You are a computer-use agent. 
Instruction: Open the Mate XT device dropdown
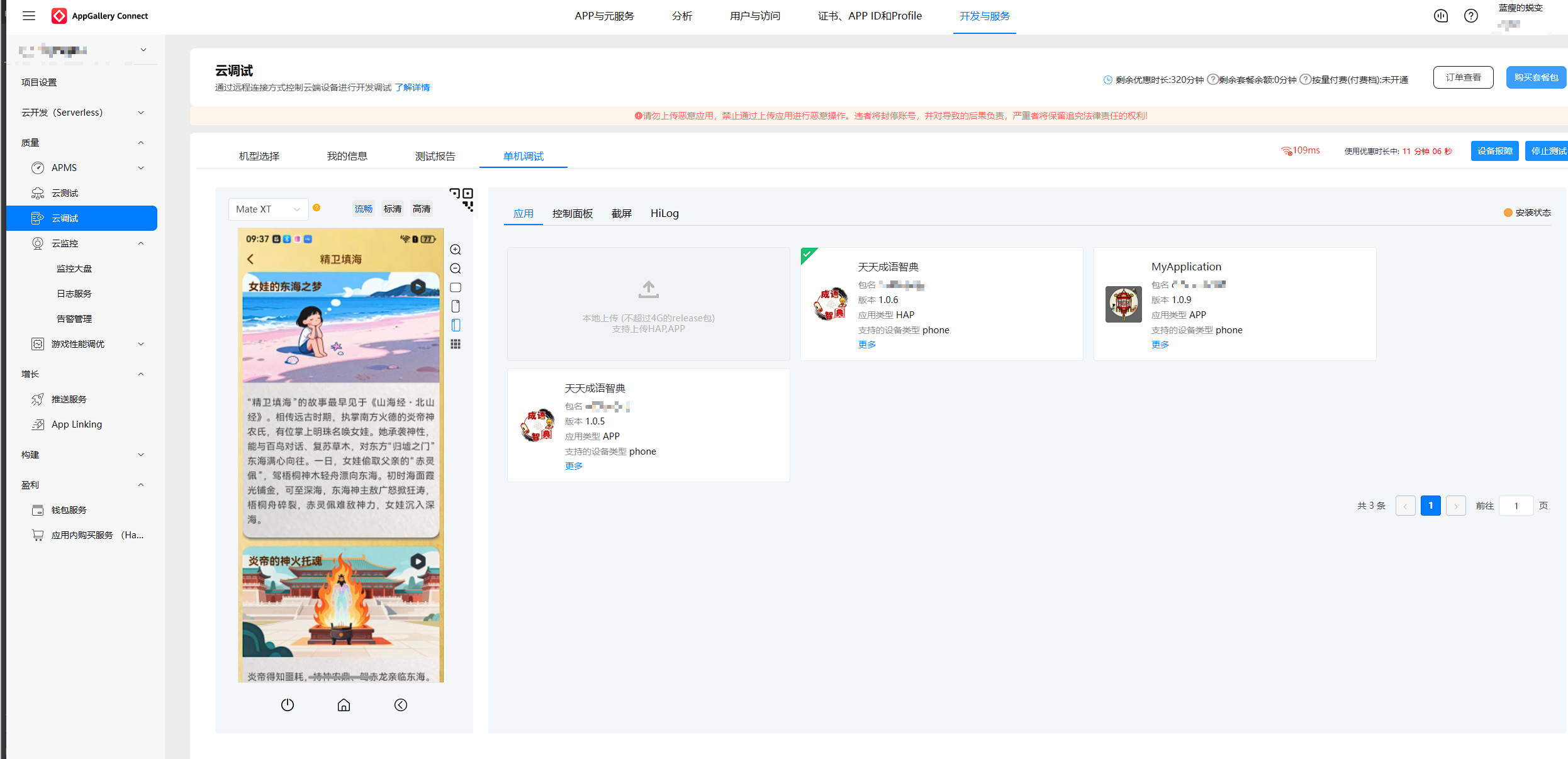pos(268,209)
